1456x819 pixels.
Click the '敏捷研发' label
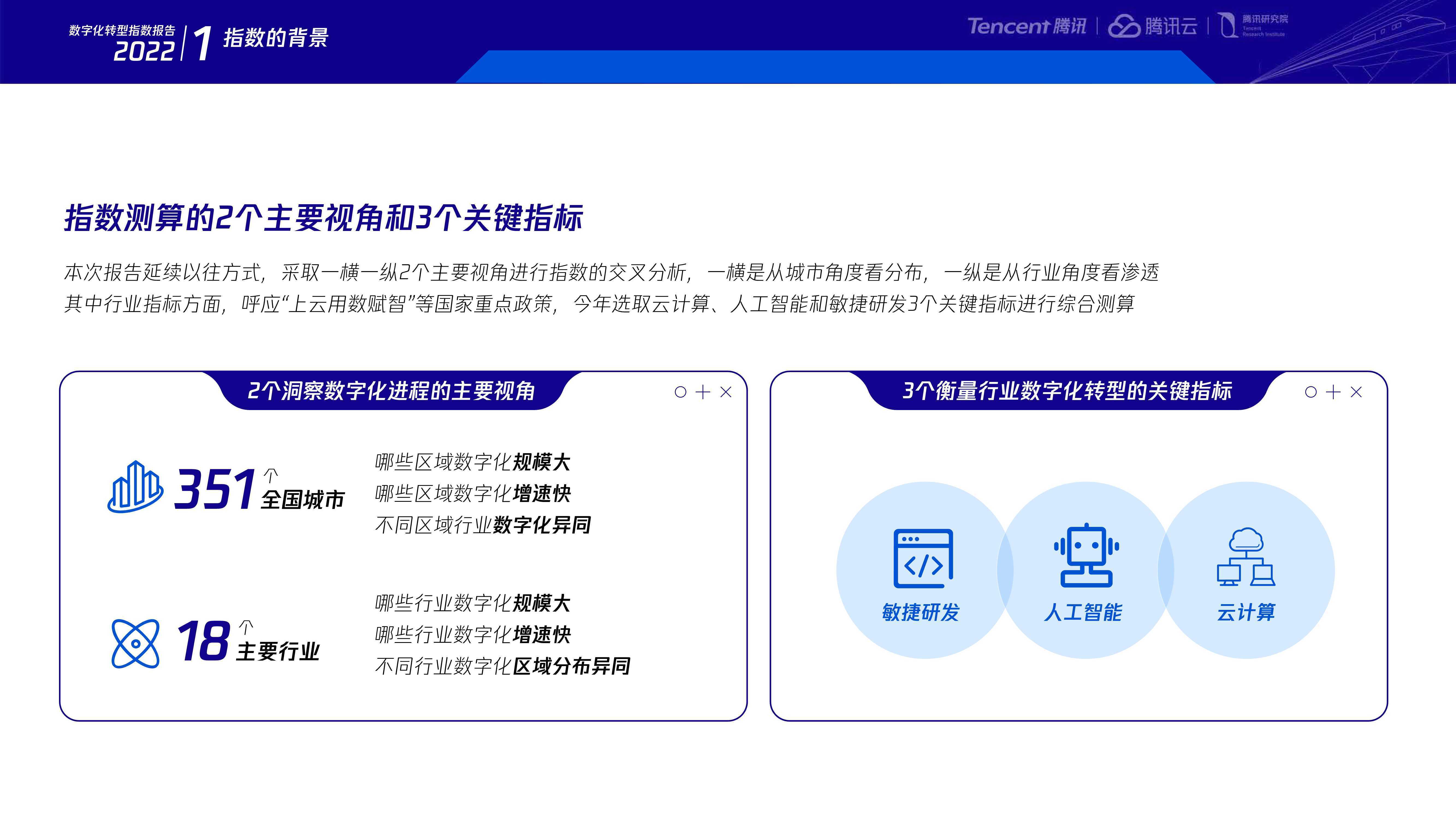pos(921,612)
